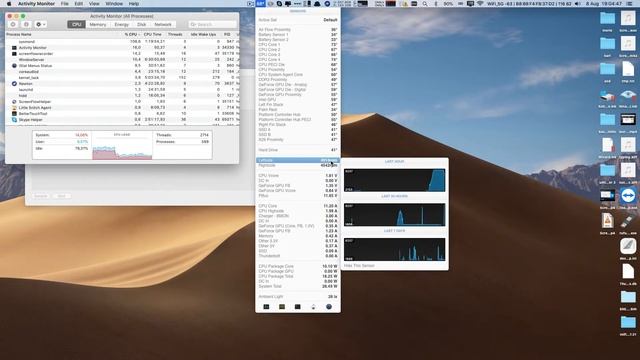The image size is (640, 360).
Task: Sort by the PID column header
Action: click(227, 34)
